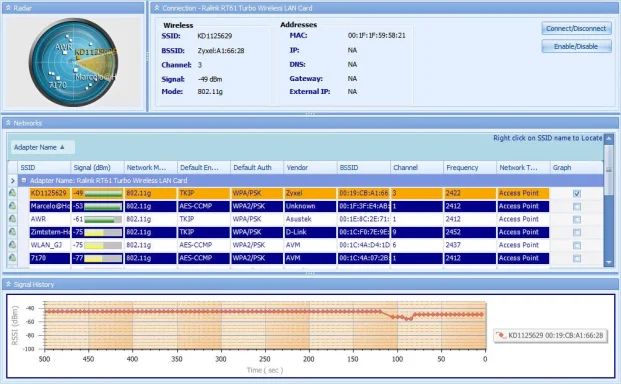This screenshot has width=621, height=384.
Task: Click the signal history chart plot area
Action: coord(265,325)
